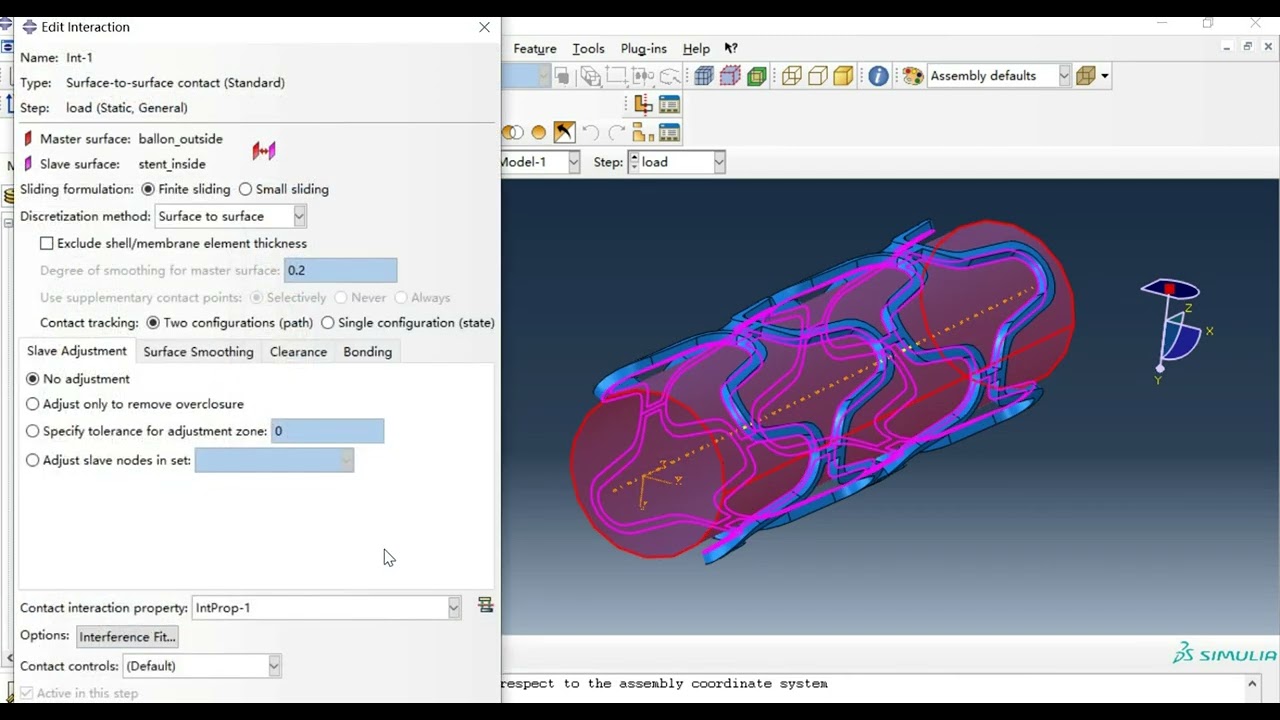Open the Query information tool
The image size is (1280, 720).
coord(878,76)
